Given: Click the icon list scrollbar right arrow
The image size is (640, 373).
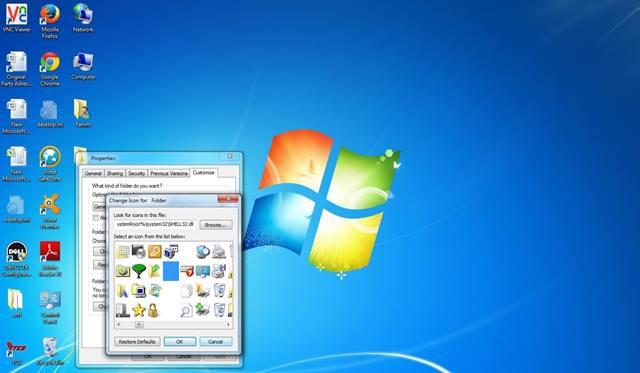Looking at the screenshot, I should click(x=228, y=325).
